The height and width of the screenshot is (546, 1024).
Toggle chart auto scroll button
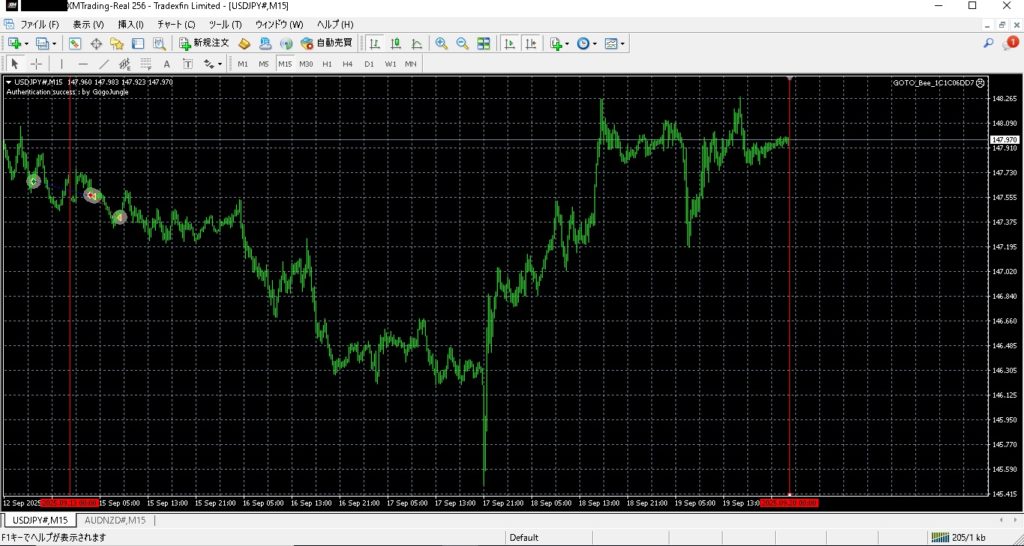pyautogui.click(x=510, y=44)
